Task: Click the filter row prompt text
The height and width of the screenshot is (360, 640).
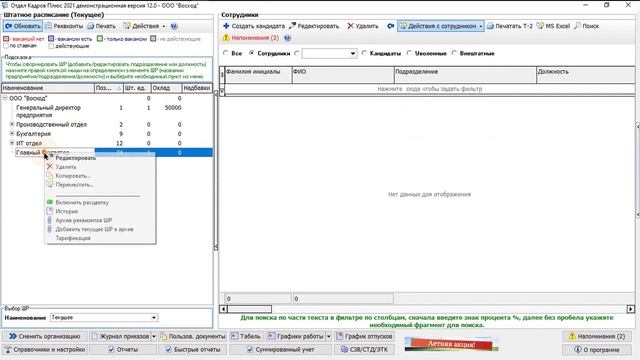Action: (x=429, y=89)
